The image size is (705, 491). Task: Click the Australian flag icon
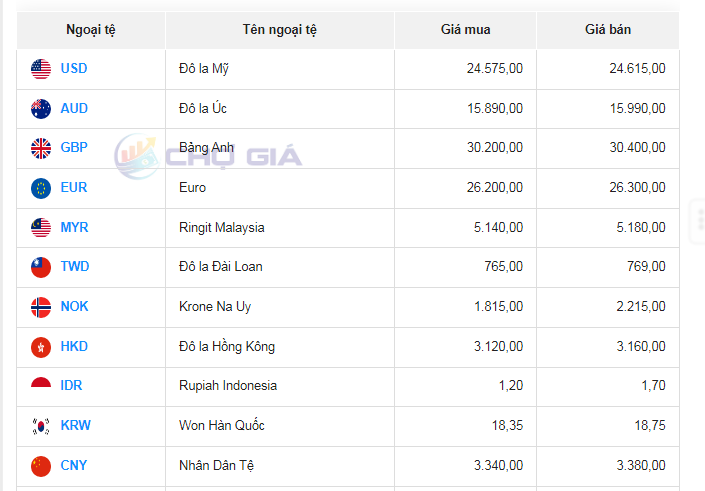pyautogui.click(x=41, y=109)
